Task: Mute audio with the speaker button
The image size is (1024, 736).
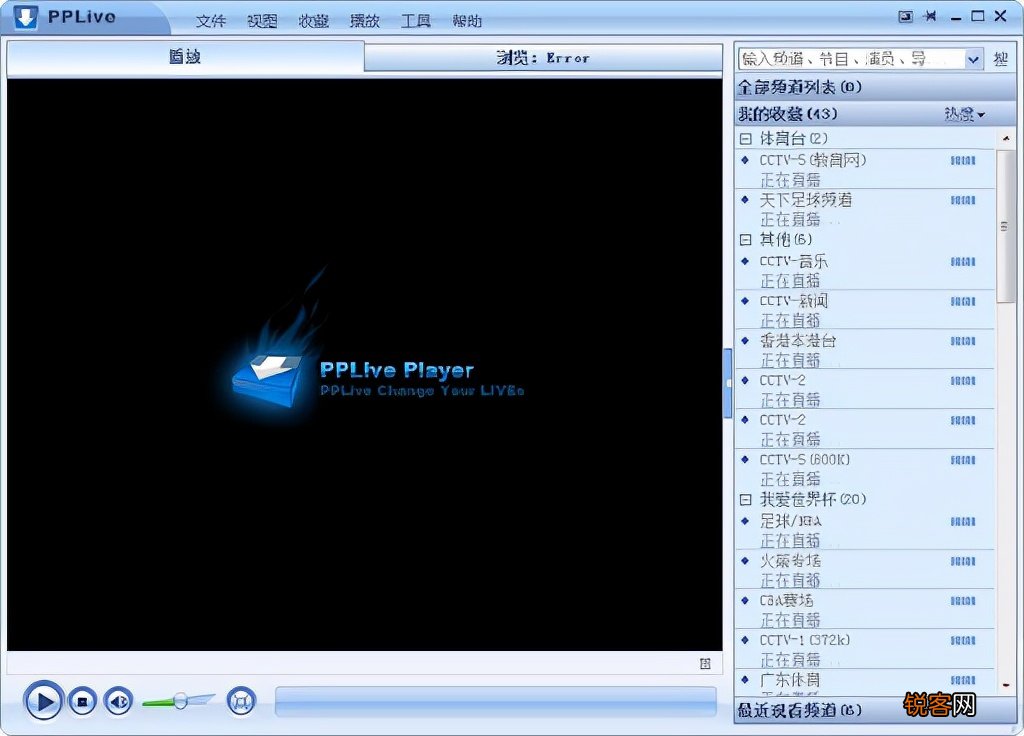Action: click(118, 701)
